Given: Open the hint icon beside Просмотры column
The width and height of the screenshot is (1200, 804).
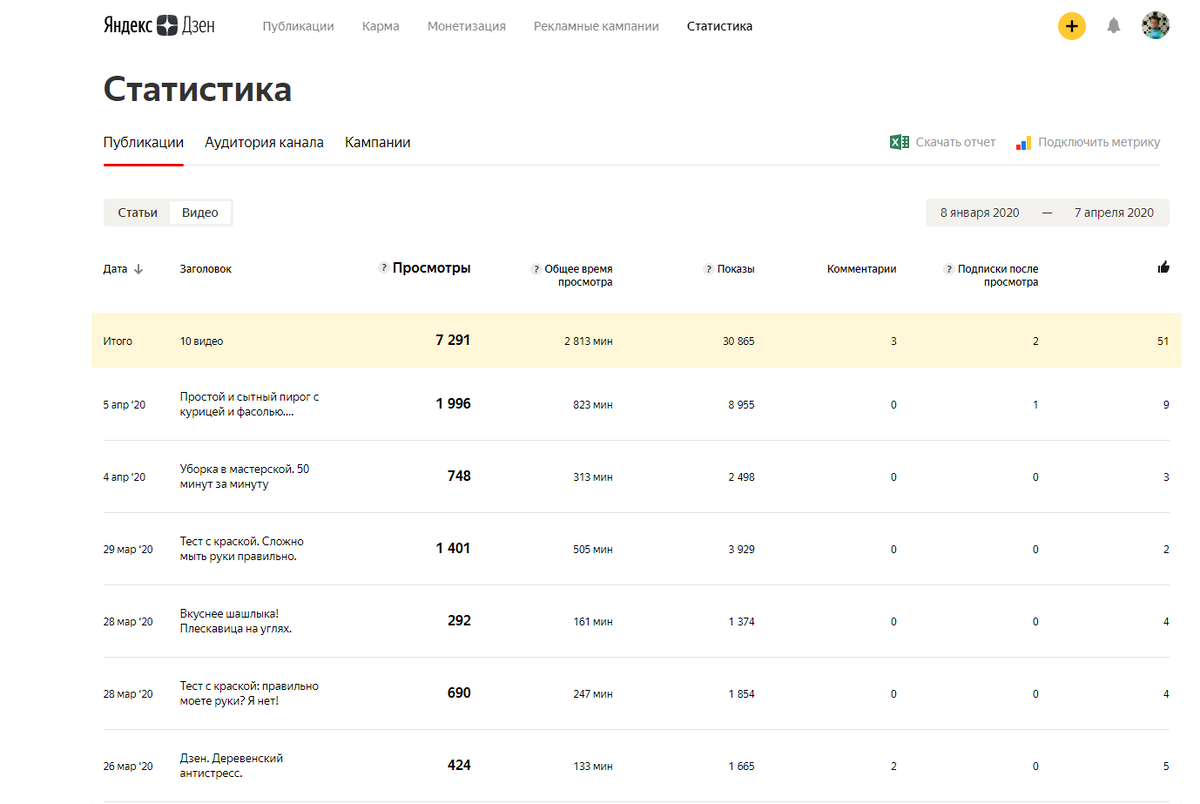Looking at the screenshot, I should click(x=382, y=268).
